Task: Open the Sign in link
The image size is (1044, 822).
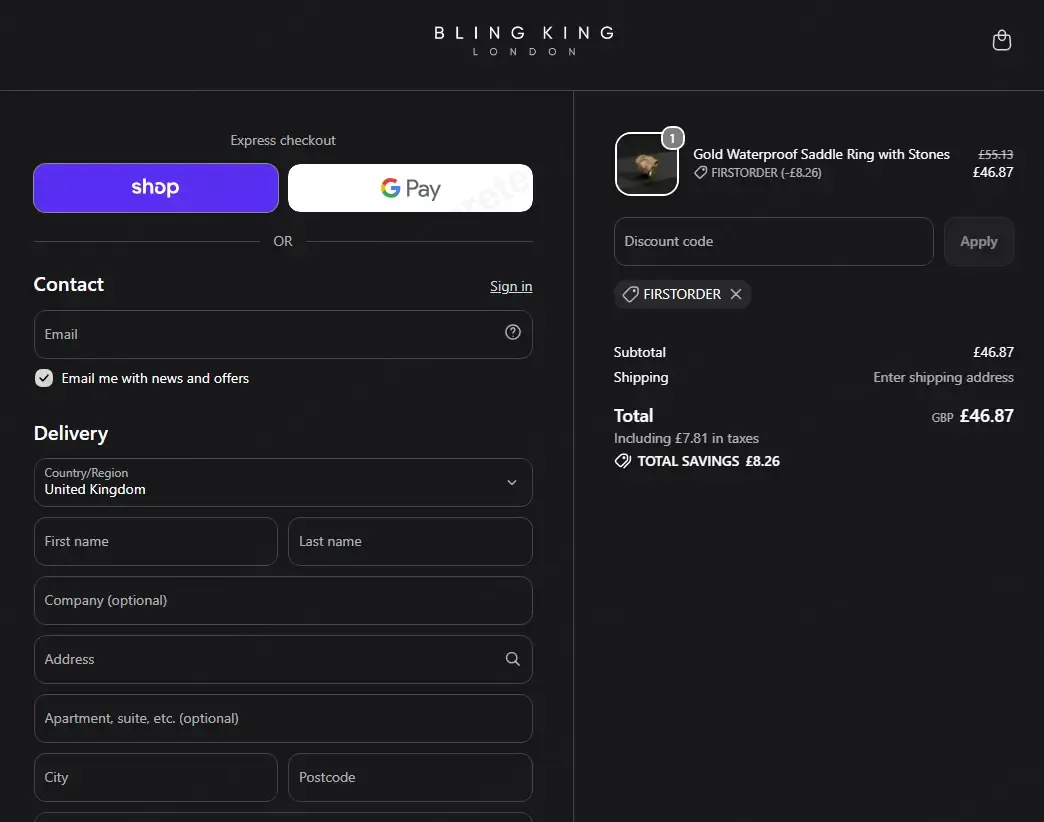Action: (x=511, y=286)
